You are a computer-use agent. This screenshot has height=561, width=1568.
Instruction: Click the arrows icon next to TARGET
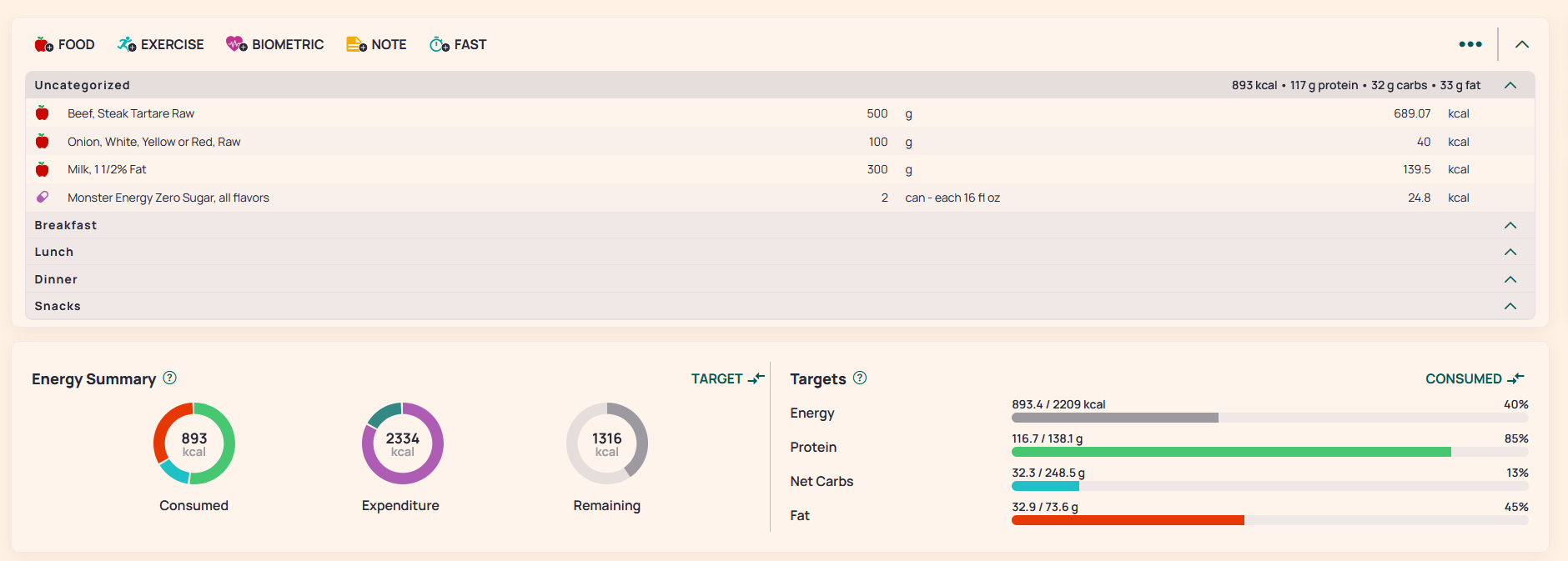pos(756,378)
